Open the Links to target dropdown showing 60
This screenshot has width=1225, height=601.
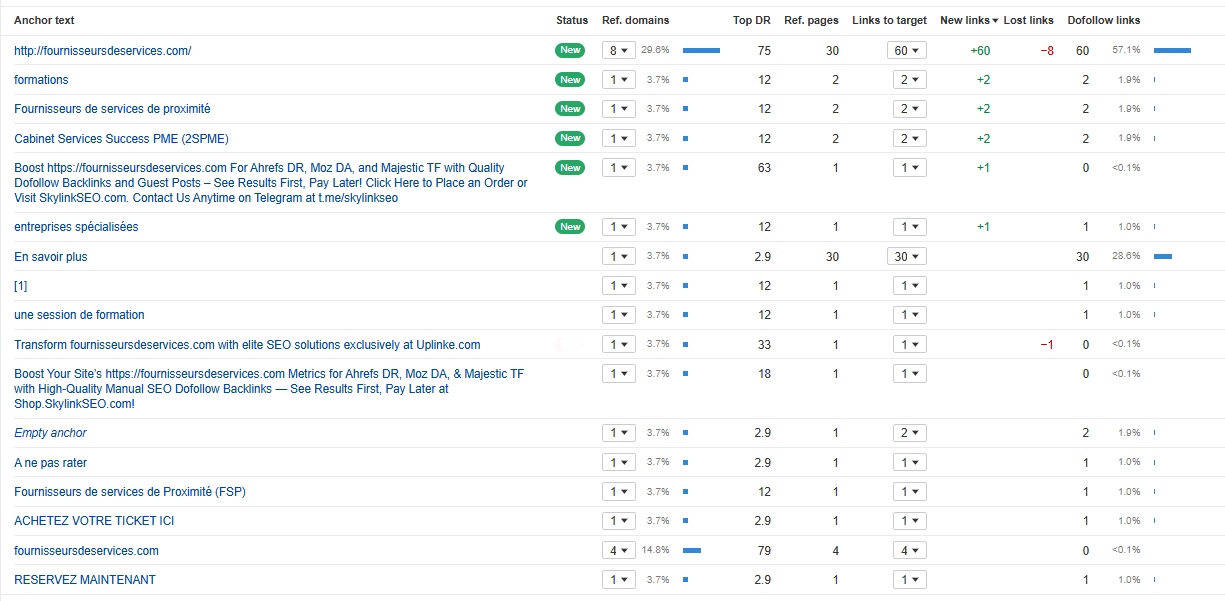(x=906, y=50)
